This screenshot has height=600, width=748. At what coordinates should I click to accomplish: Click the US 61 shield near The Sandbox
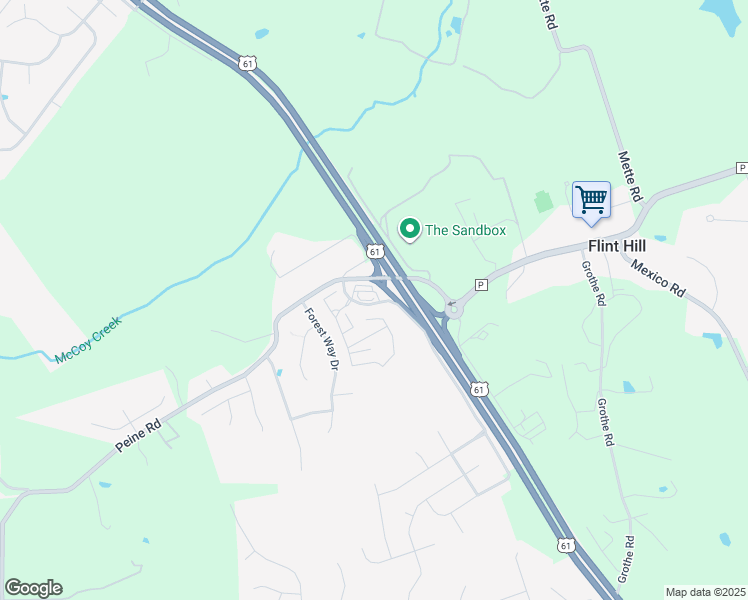coord(375,251)
